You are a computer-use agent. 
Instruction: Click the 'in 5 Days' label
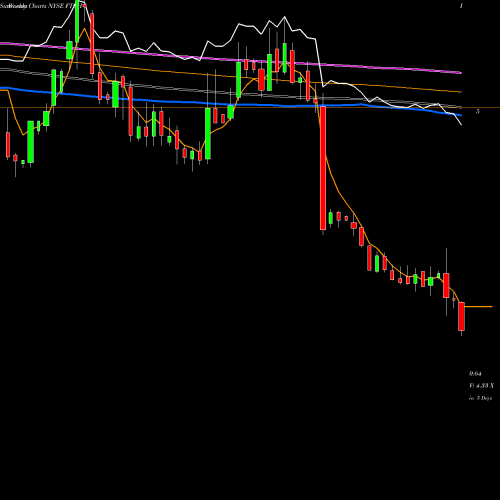480,398
